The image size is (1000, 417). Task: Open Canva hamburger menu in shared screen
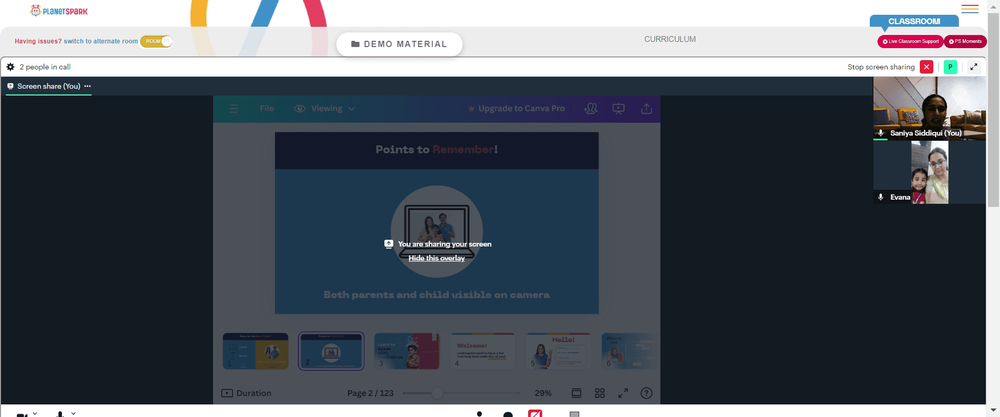click(x=234, y=109)
